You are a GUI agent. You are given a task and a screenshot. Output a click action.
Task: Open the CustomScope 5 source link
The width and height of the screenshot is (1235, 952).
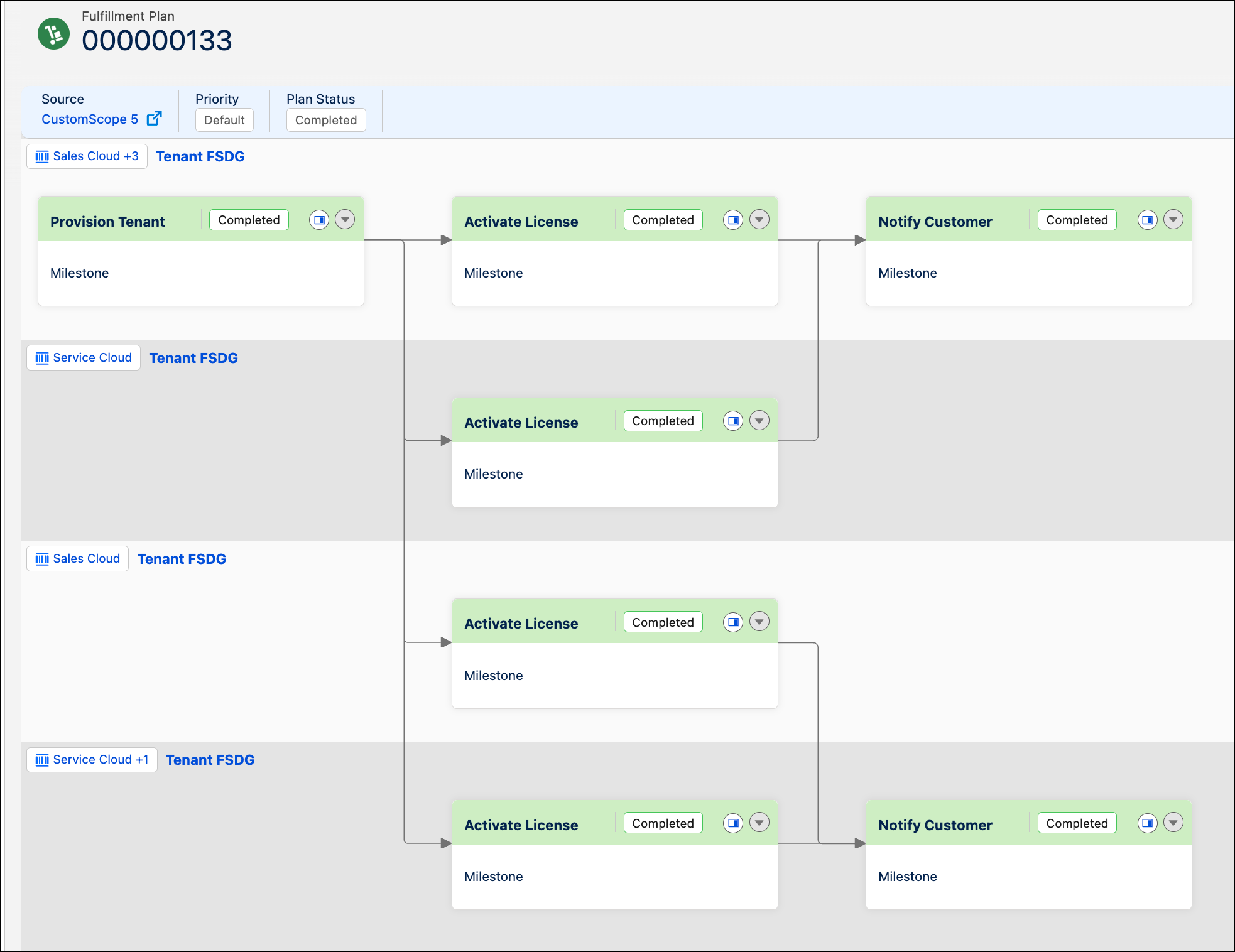pos(90,119)
